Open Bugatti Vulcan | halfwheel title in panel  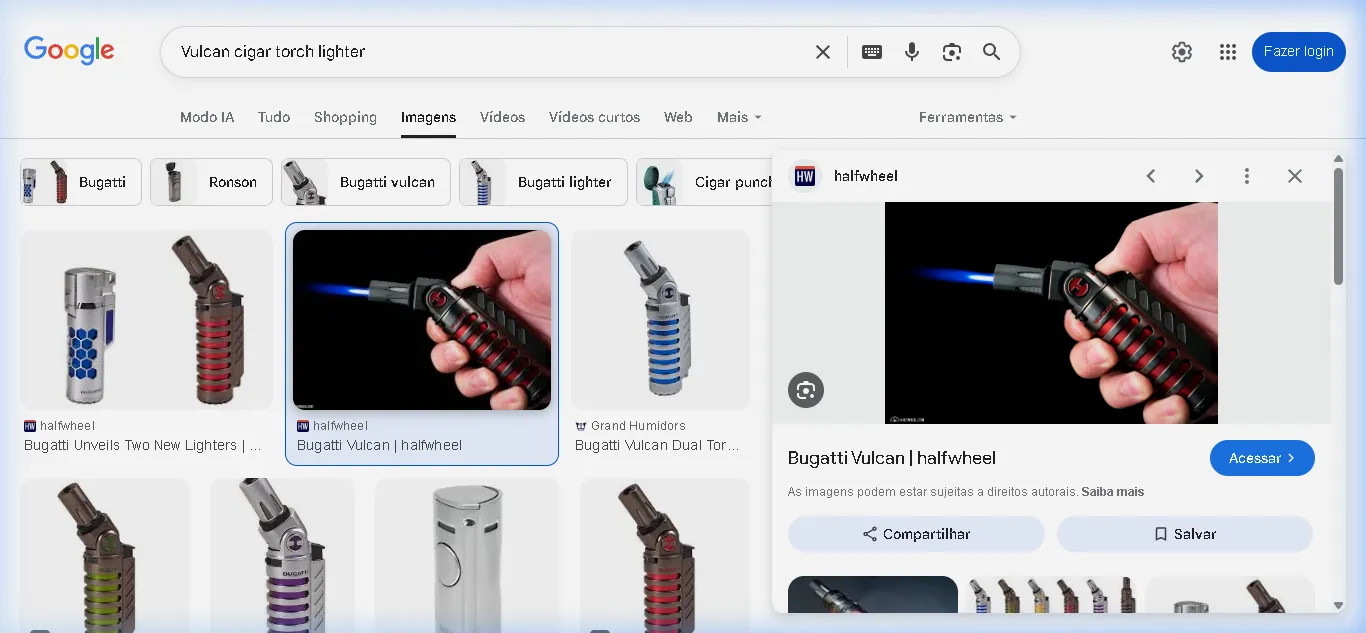tap(892, 458)
